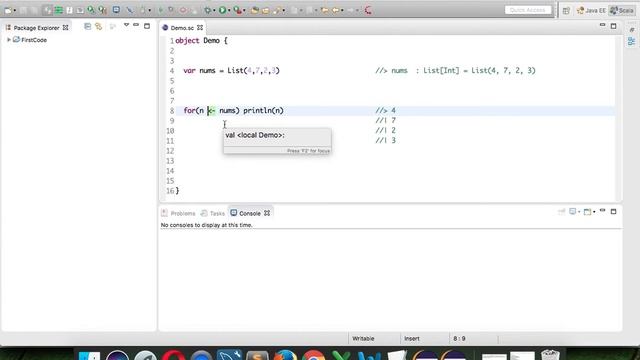Click the red Scala refresh icon

368,10
